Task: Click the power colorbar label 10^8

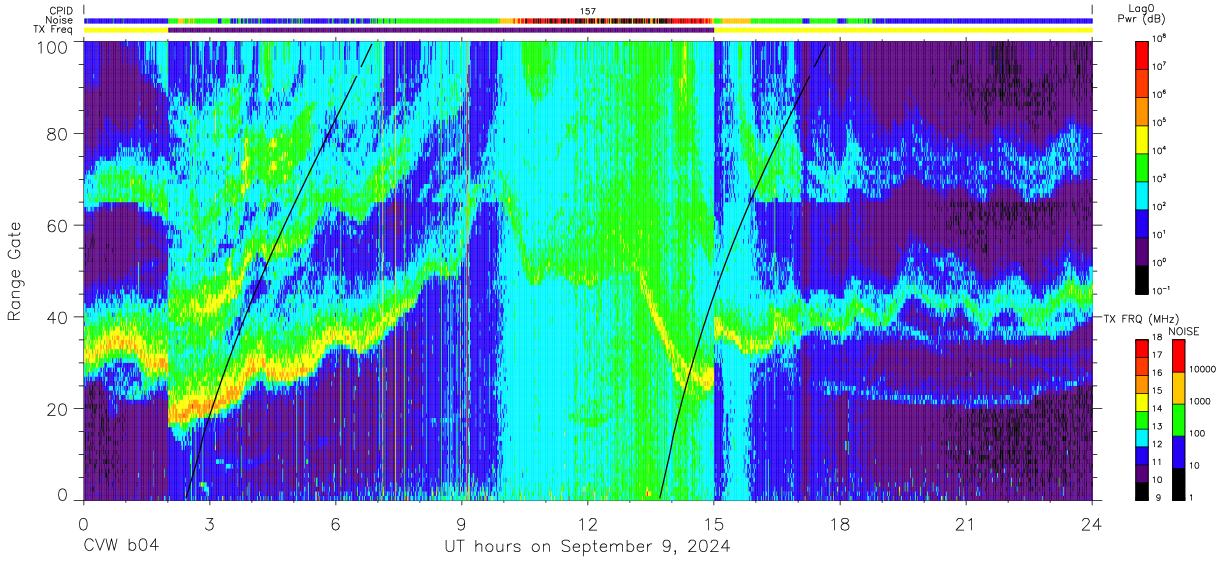Action: [x=1160, y=38]
